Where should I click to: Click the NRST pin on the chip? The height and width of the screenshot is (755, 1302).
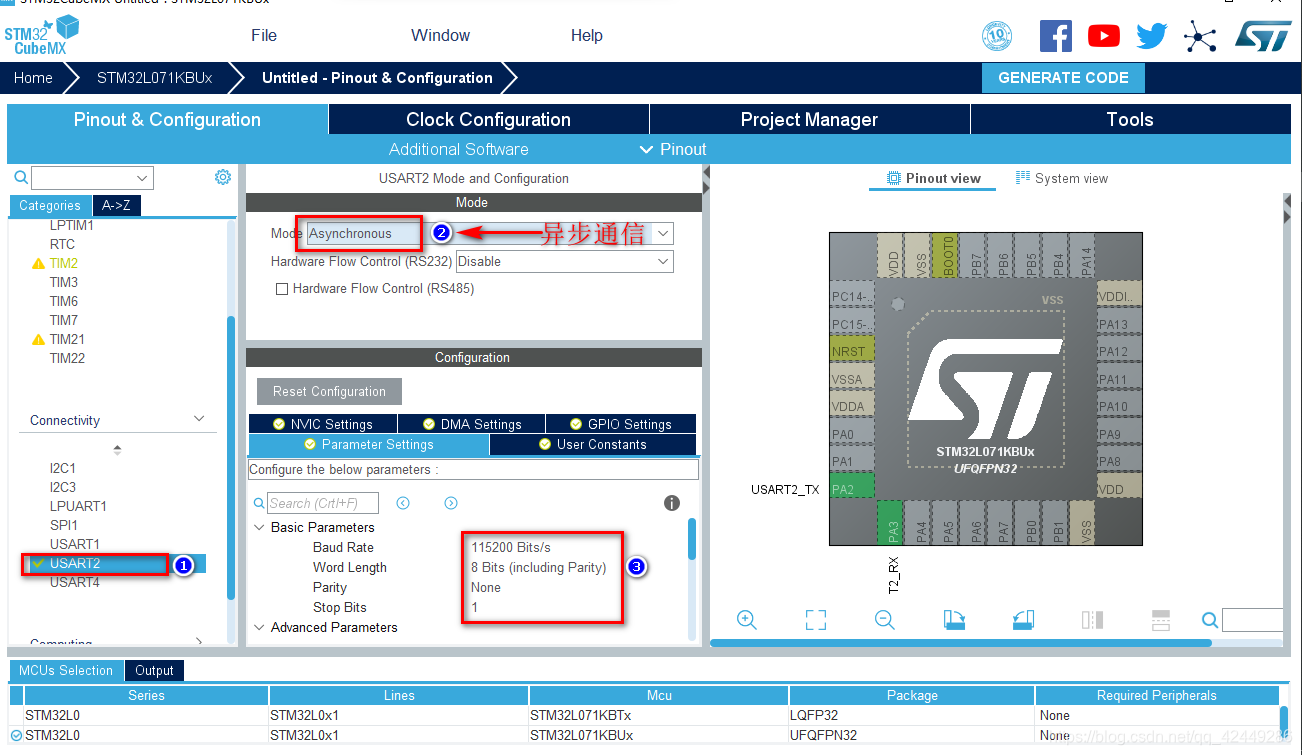[x=852, y=351]
